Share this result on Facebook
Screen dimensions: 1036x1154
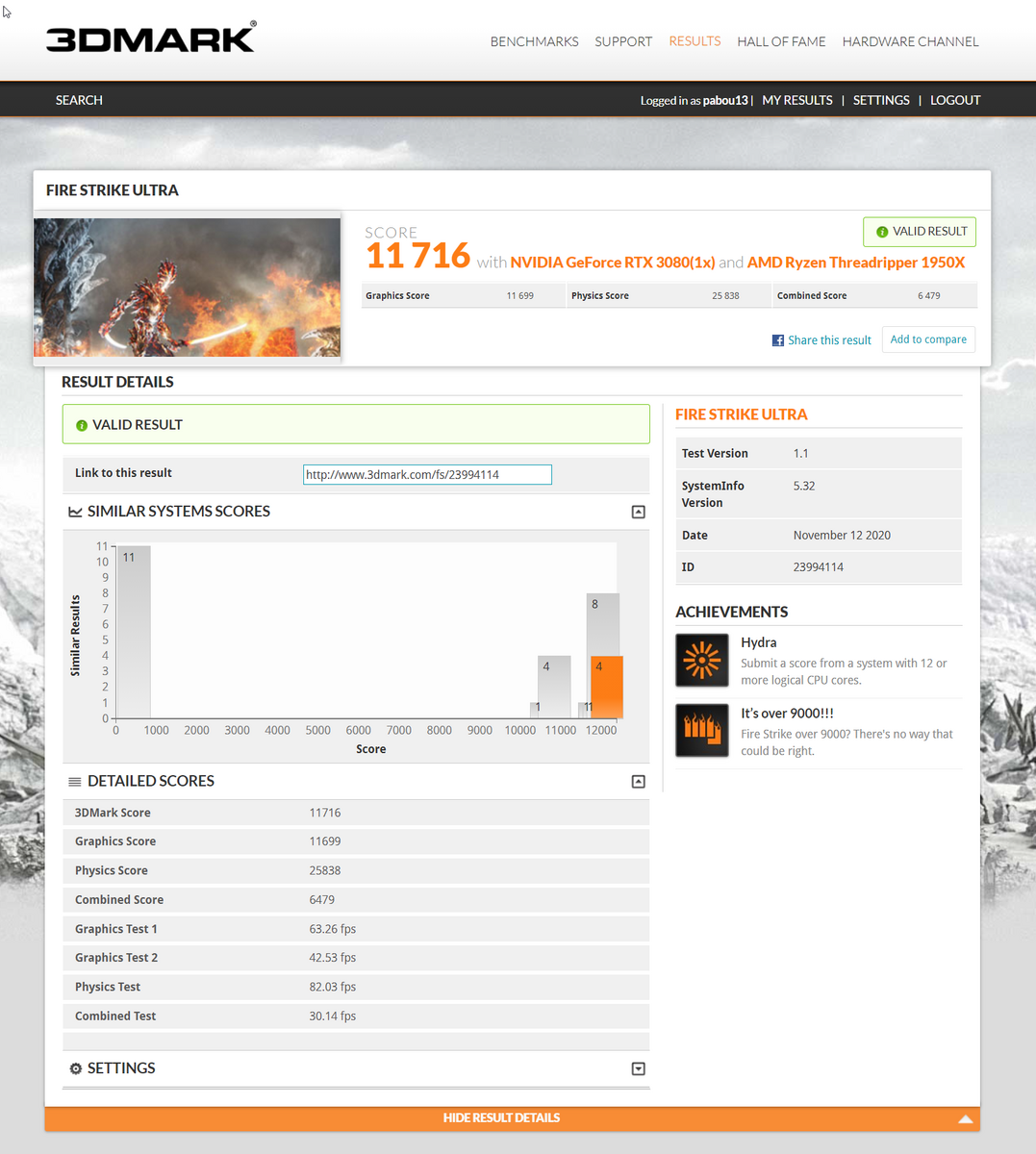point(829,340)
